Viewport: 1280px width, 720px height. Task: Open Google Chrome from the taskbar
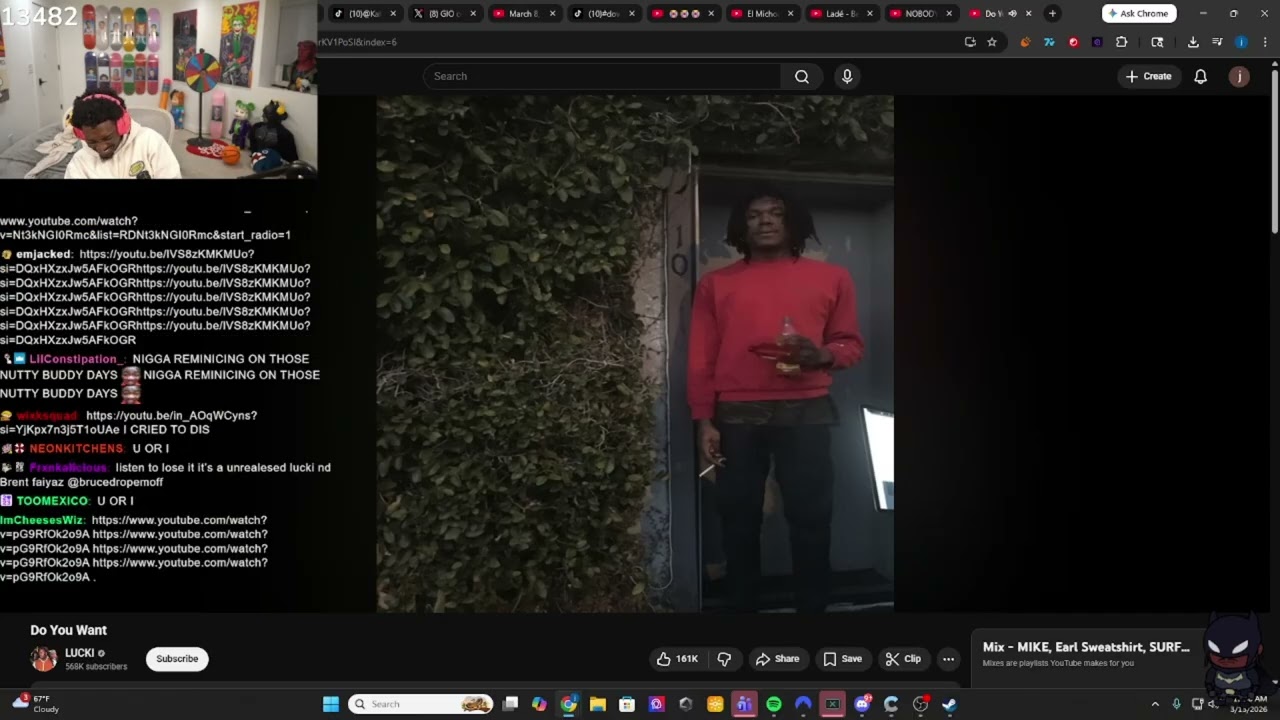568,704
